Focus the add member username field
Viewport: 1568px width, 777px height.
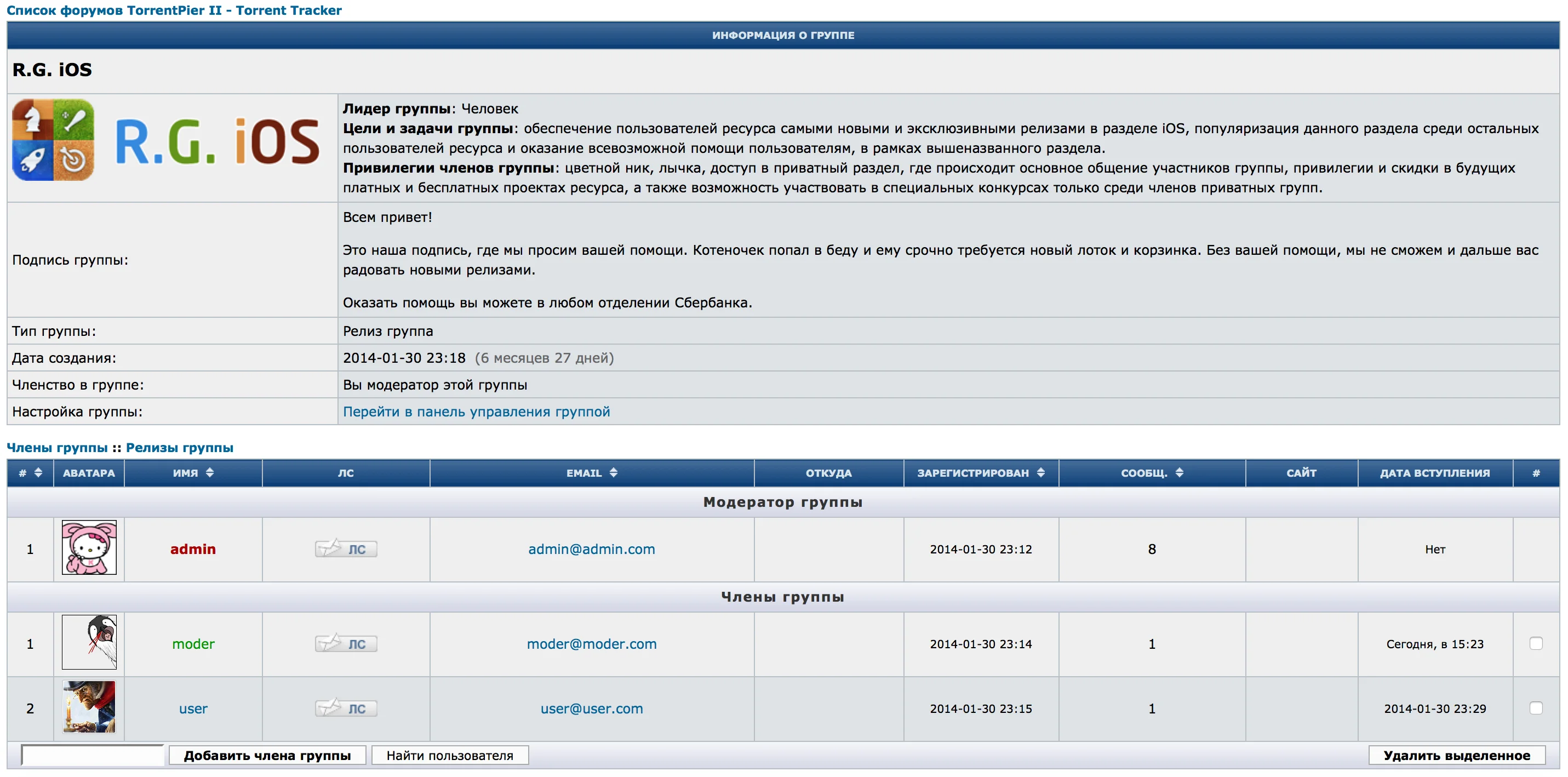click(x=93, y=755)
